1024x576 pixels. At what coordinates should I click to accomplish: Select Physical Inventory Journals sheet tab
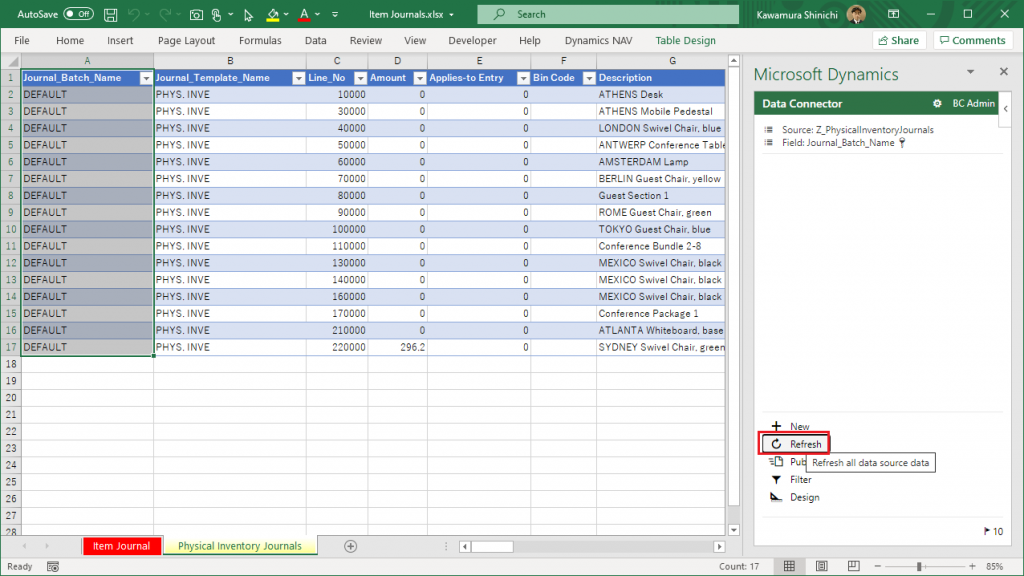(x=240, y=546)
